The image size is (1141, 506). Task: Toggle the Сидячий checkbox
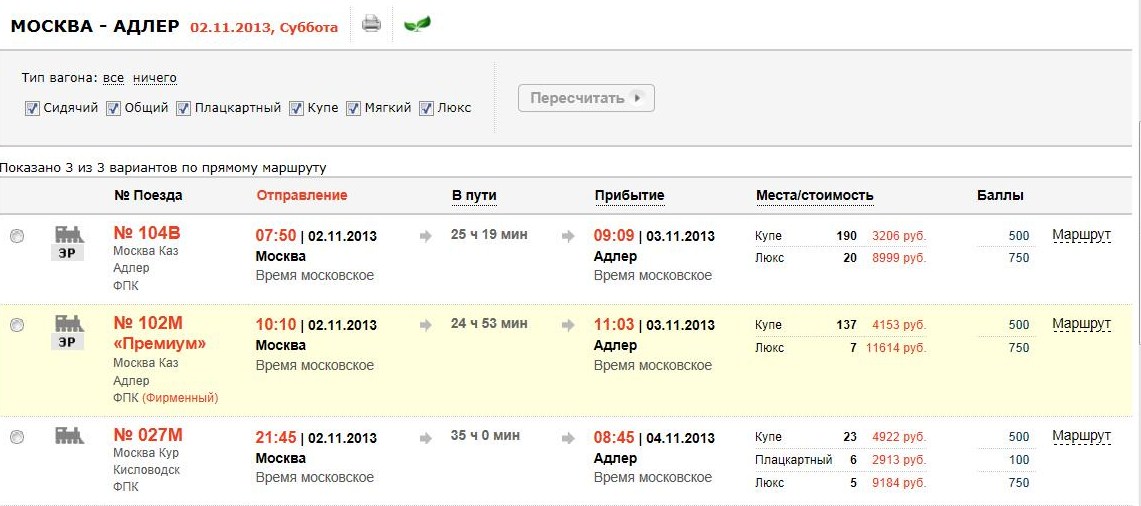tap(32, 108)
